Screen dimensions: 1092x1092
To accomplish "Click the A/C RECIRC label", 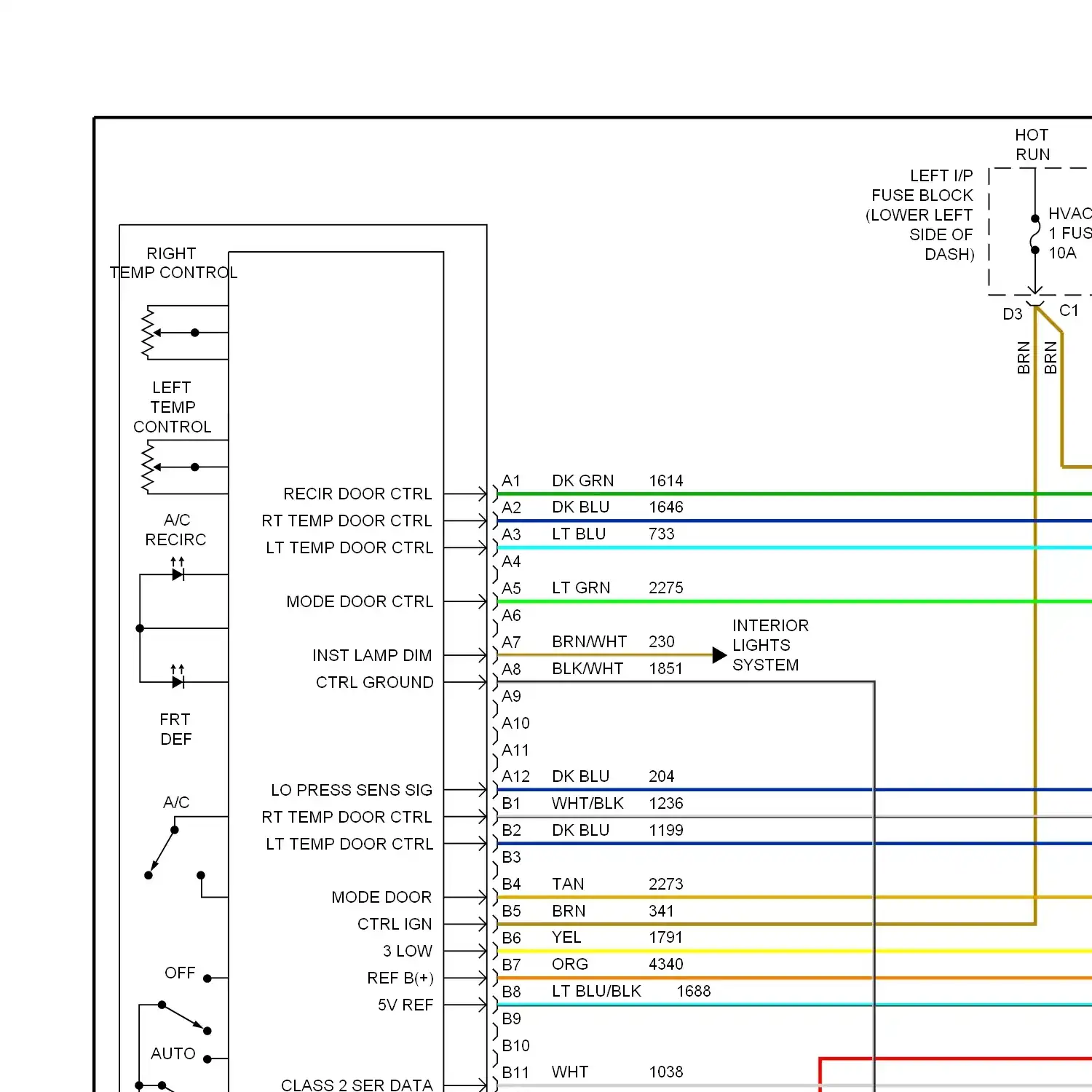I will coord(175,529).
